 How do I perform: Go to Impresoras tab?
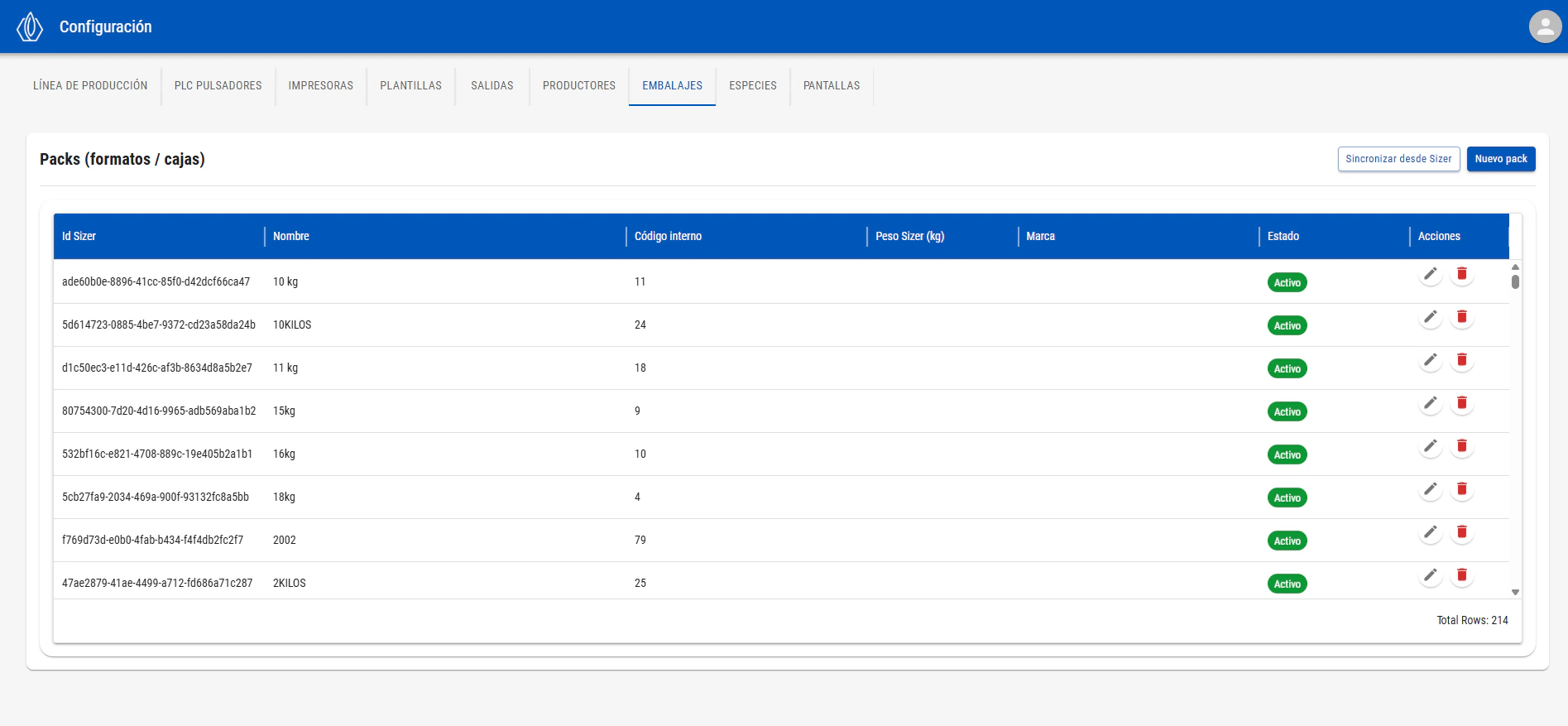click(321, 86)
